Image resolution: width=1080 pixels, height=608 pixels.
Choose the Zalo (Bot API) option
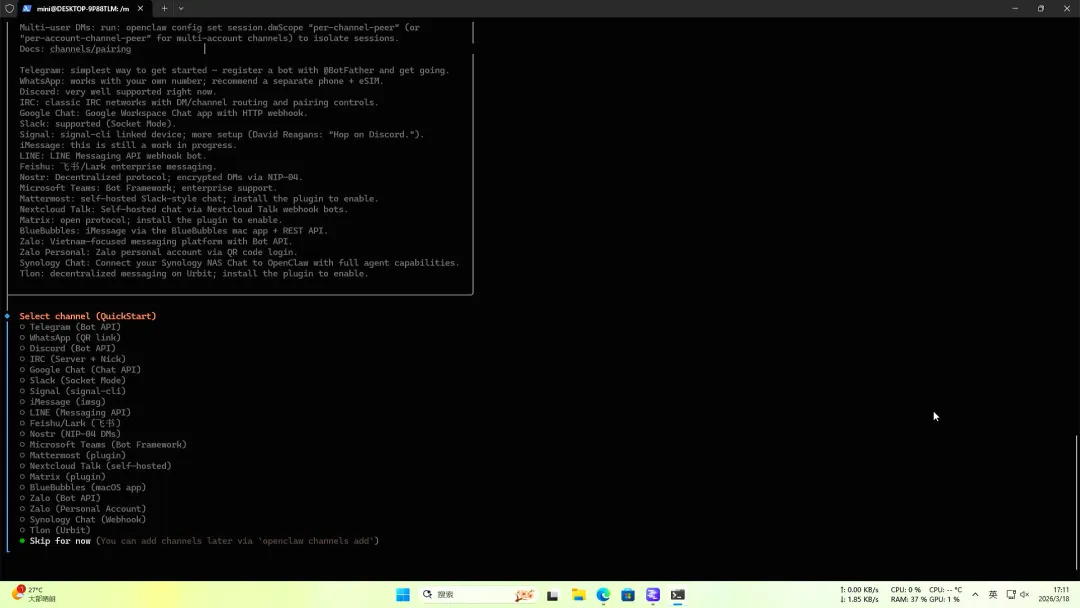[60, 497]
